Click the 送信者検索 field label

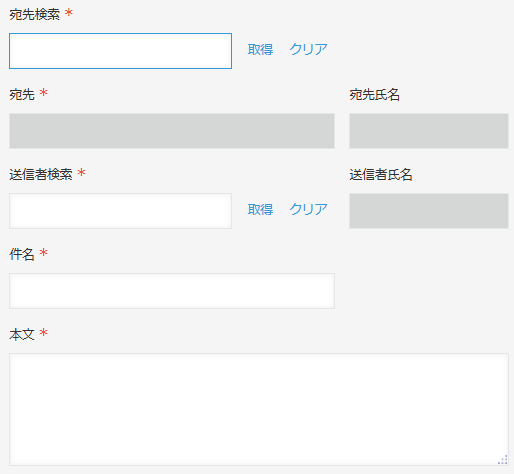tap(41, 174)
